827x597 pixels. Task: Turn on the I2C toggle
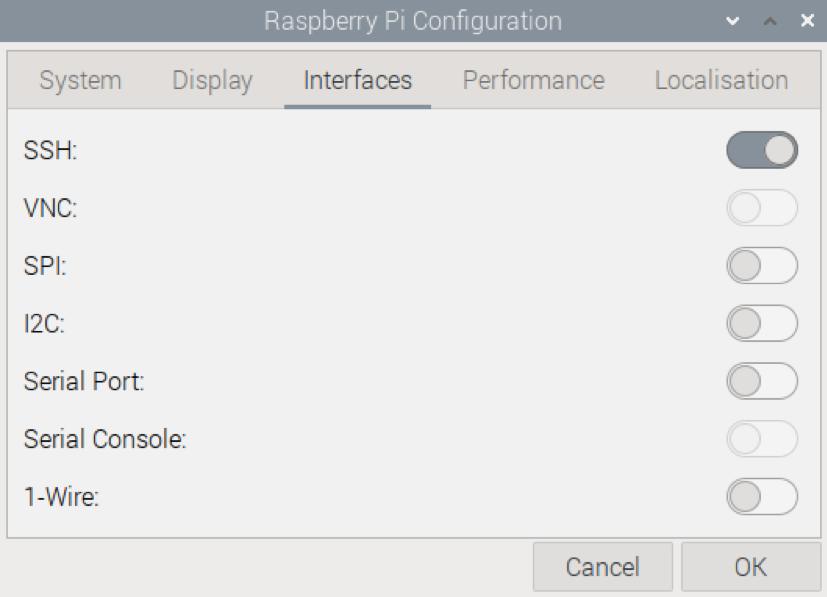[x=762, y=324]
